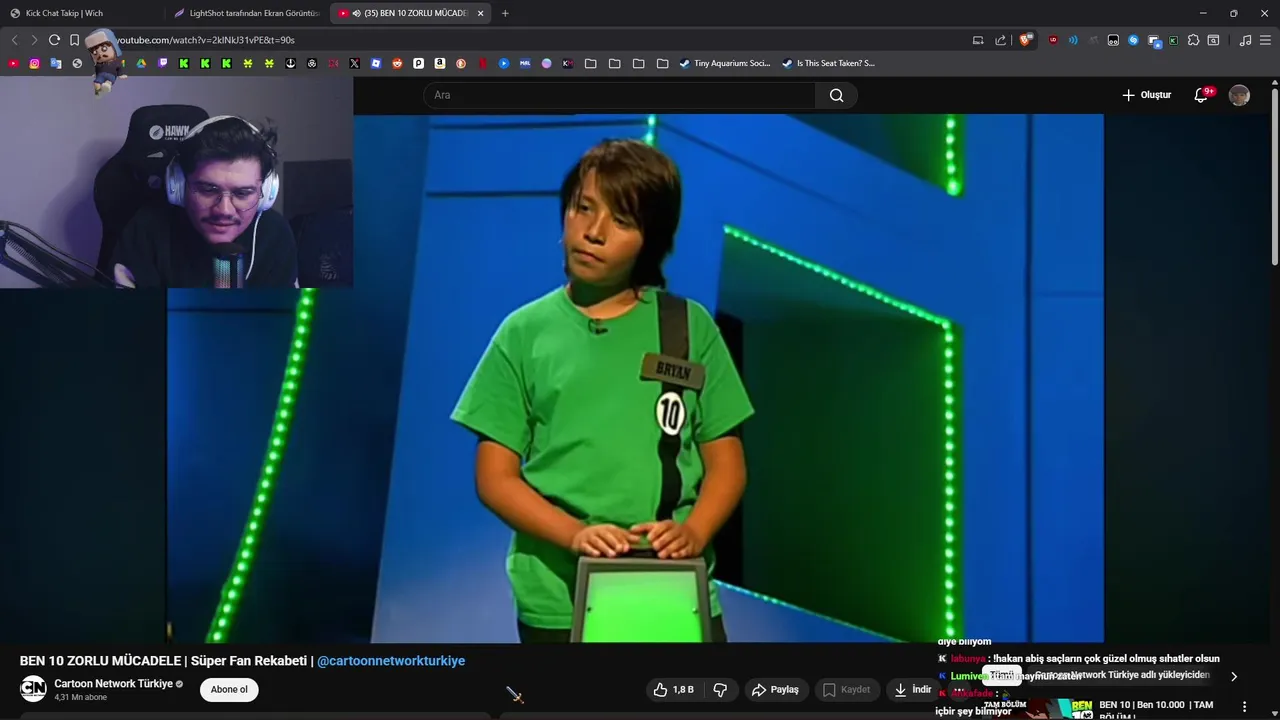Open the Roblox bookmark icon
Viewport: 1280px width, 720px height.
point(375,63)
